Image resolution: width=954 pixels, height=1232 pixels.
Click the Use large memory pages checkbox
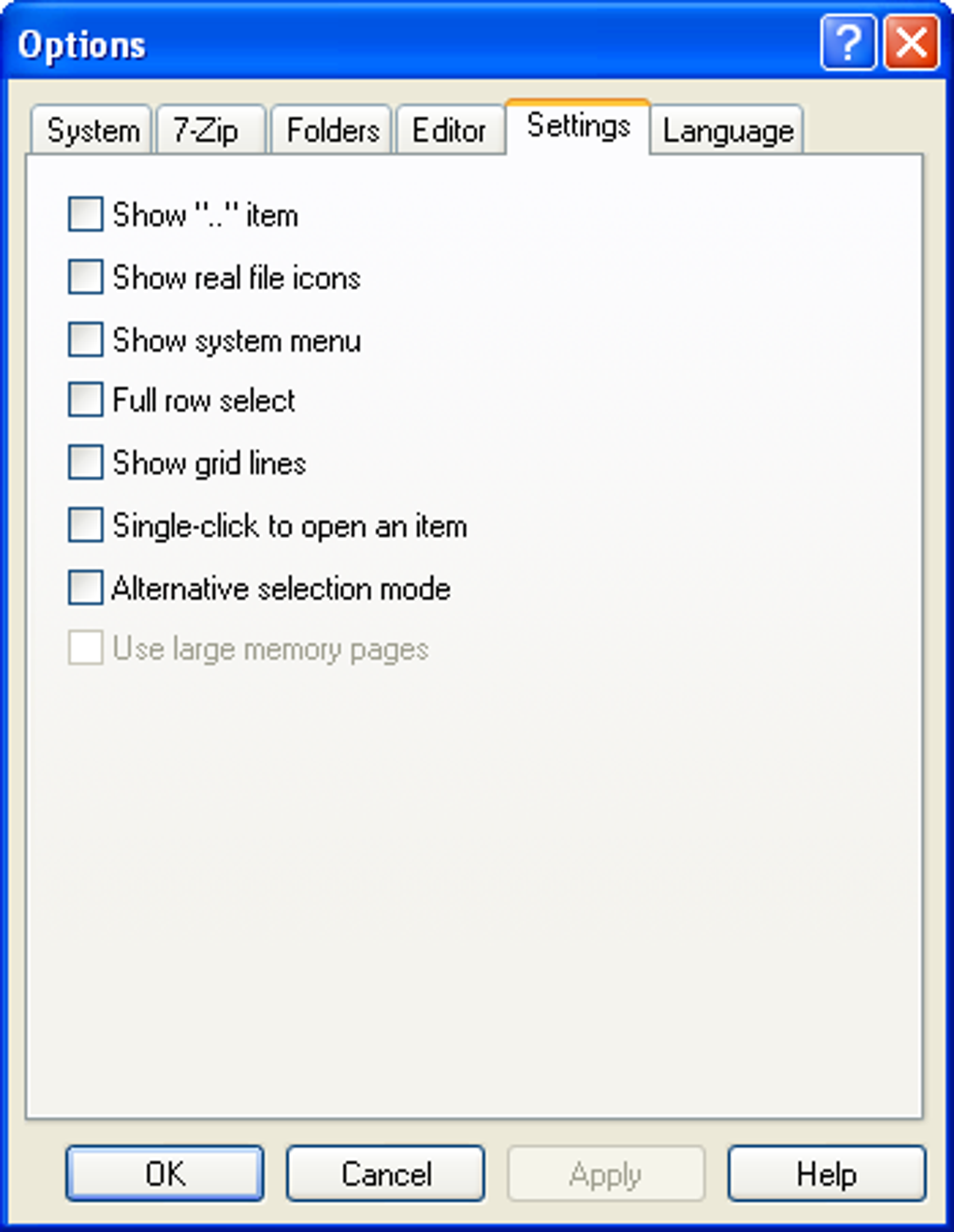pyautogui.click(x=85, y=648)
